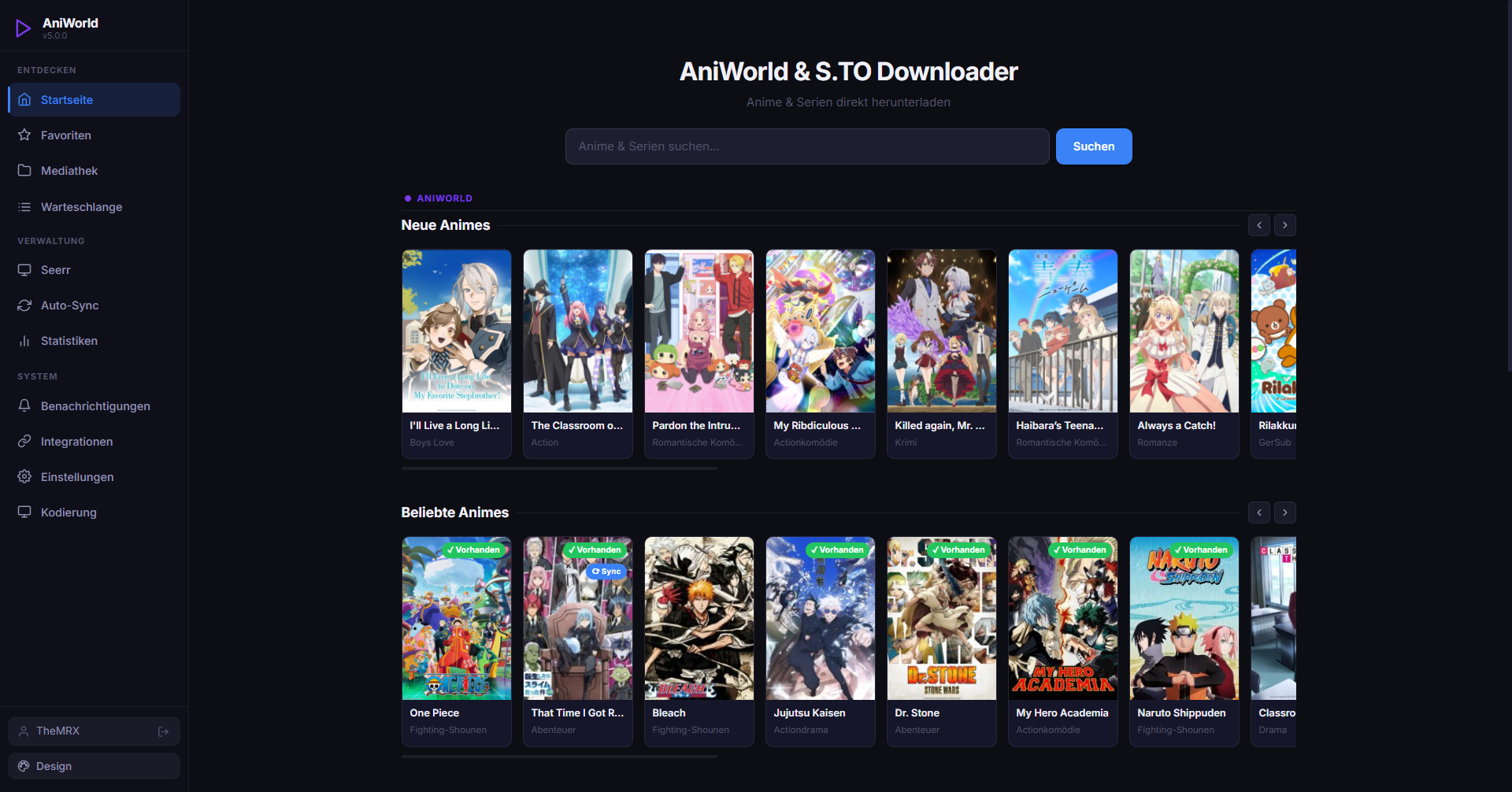The height and width of the screenshot is (792, 1512).
Task: Open the Naruto Shippuden poster
Action: point(1184,619)
